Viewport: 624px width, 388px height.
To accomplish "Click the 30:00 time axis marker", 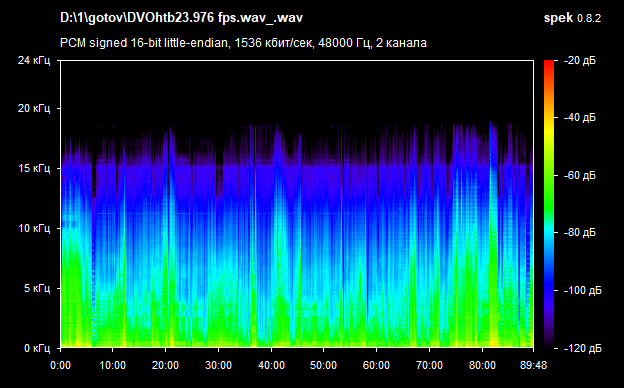I will coord(218,365).
